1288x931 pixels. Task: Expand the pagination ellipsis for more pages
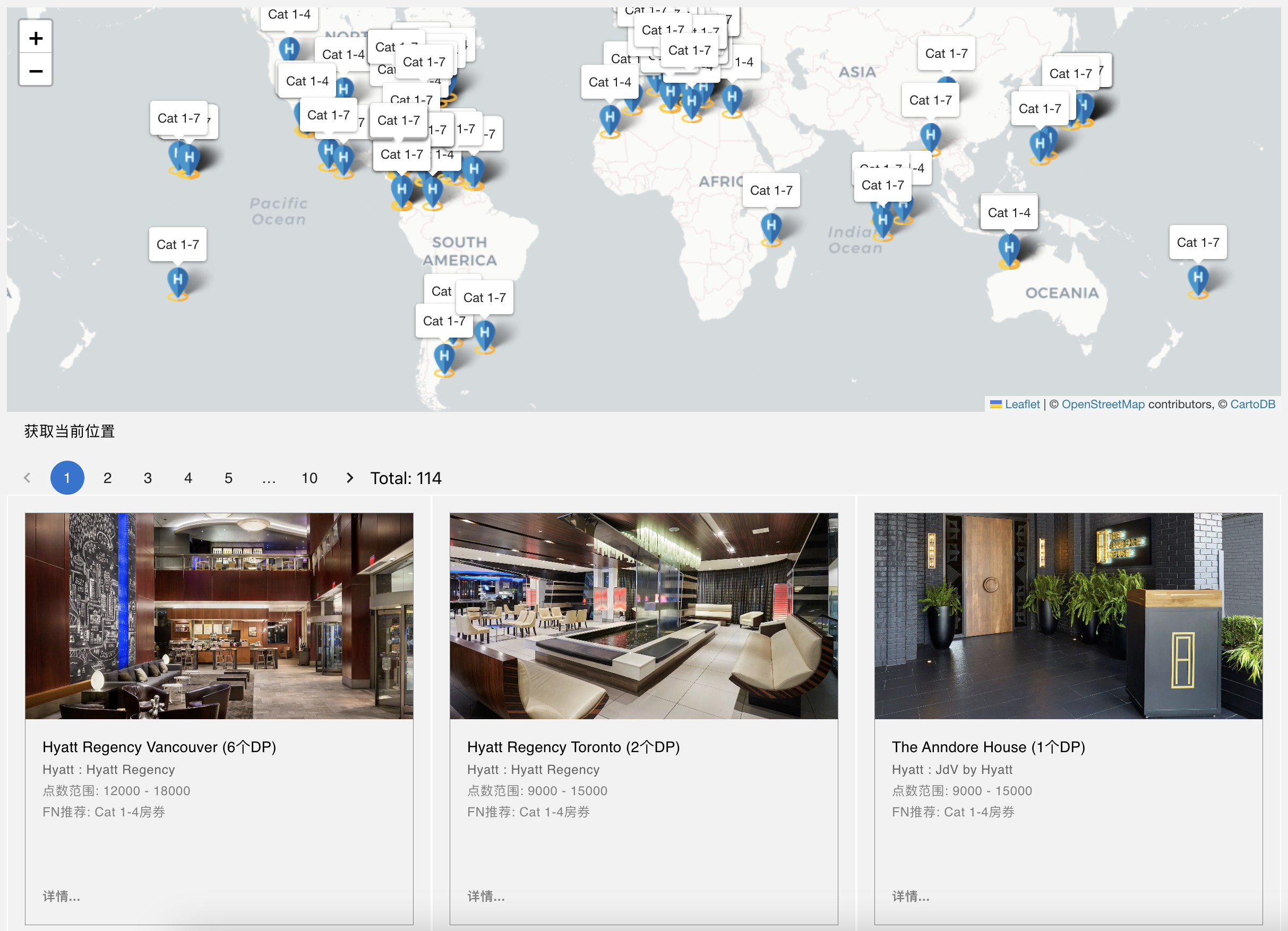[269, 477]
